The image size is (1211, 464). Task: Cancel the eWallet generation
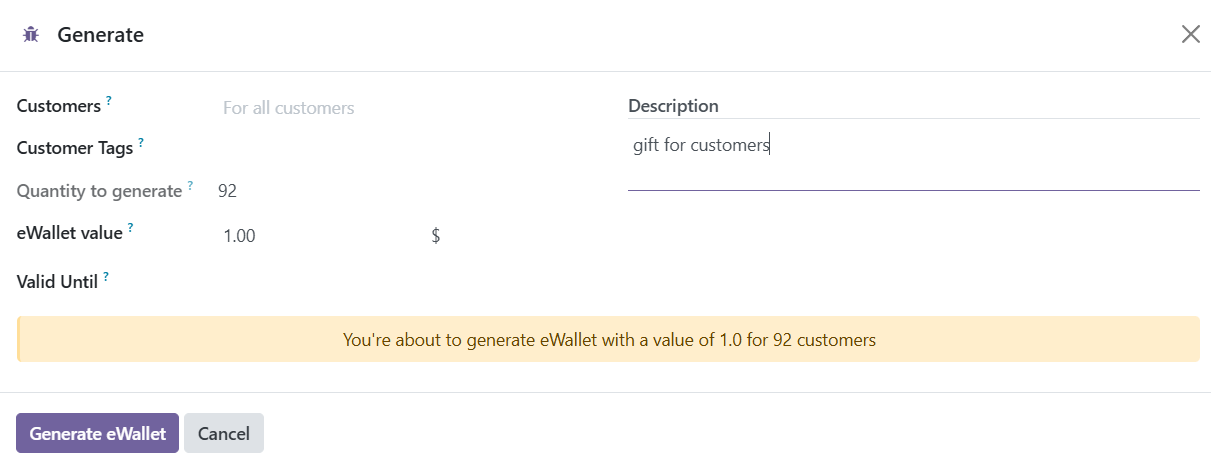tap(224, 433)
